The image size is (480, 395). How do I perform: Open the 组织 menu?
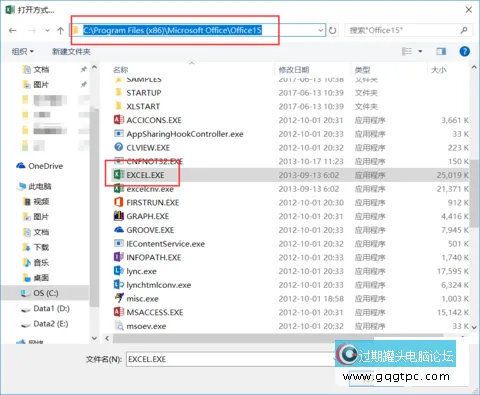pos(23,51)
